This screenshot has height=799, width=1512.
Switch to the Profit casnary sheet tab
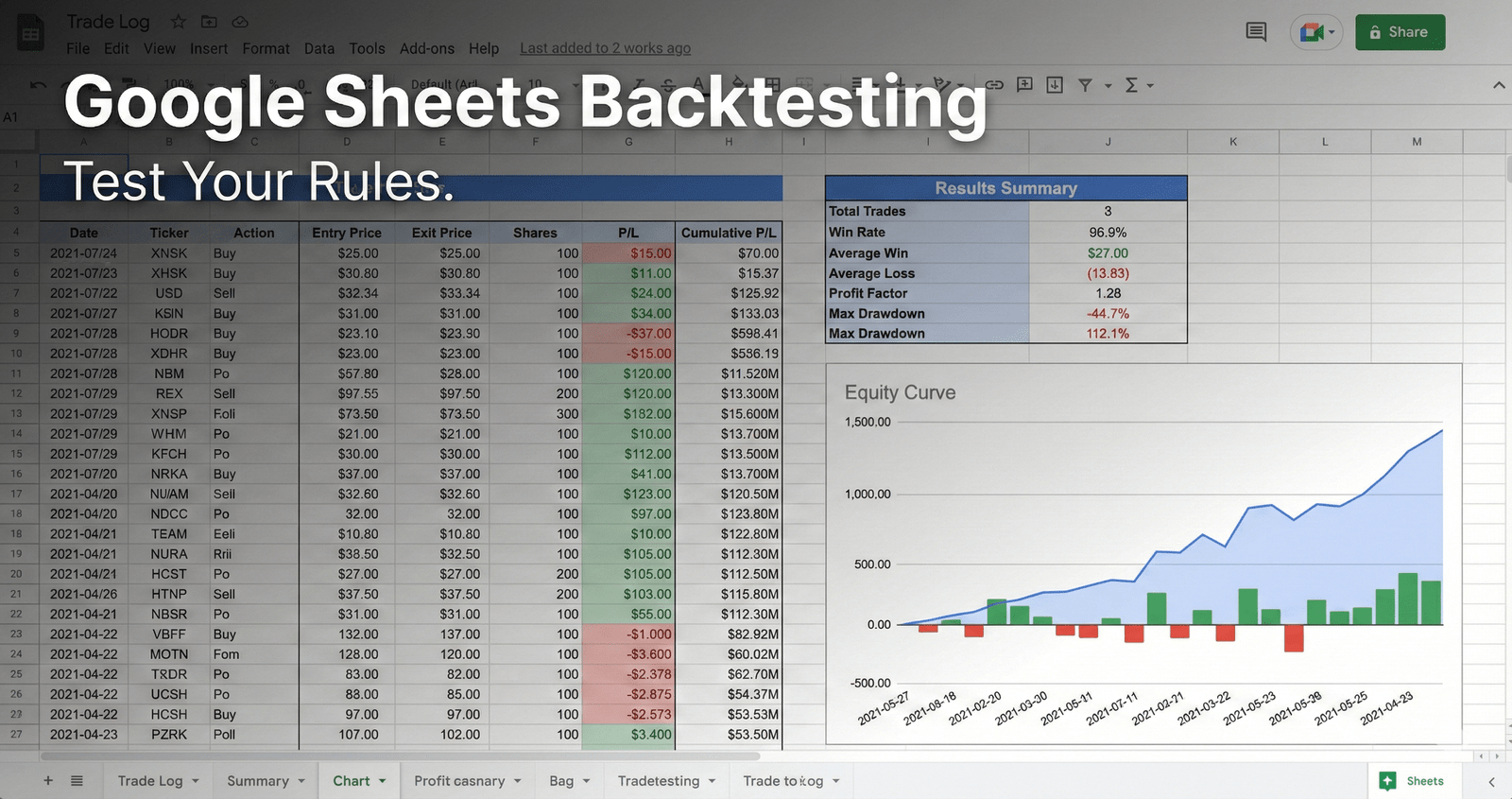click(459, 781)
